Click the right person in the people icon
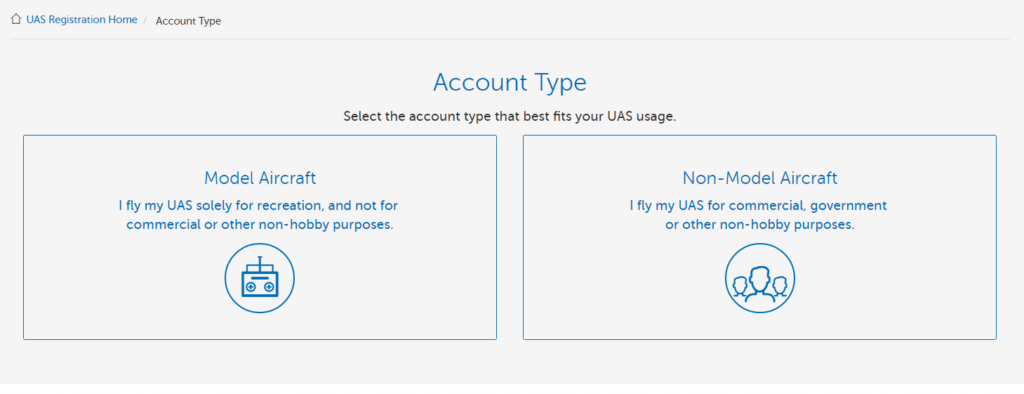1024x394 pixels. (x=780, y=286)
